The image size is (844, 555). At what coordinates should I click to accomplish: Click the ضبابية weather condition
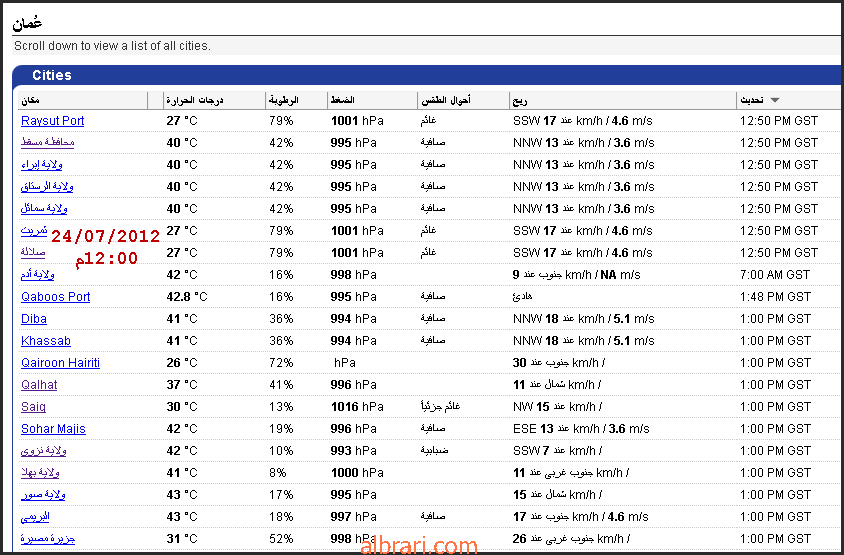(434, 451)
